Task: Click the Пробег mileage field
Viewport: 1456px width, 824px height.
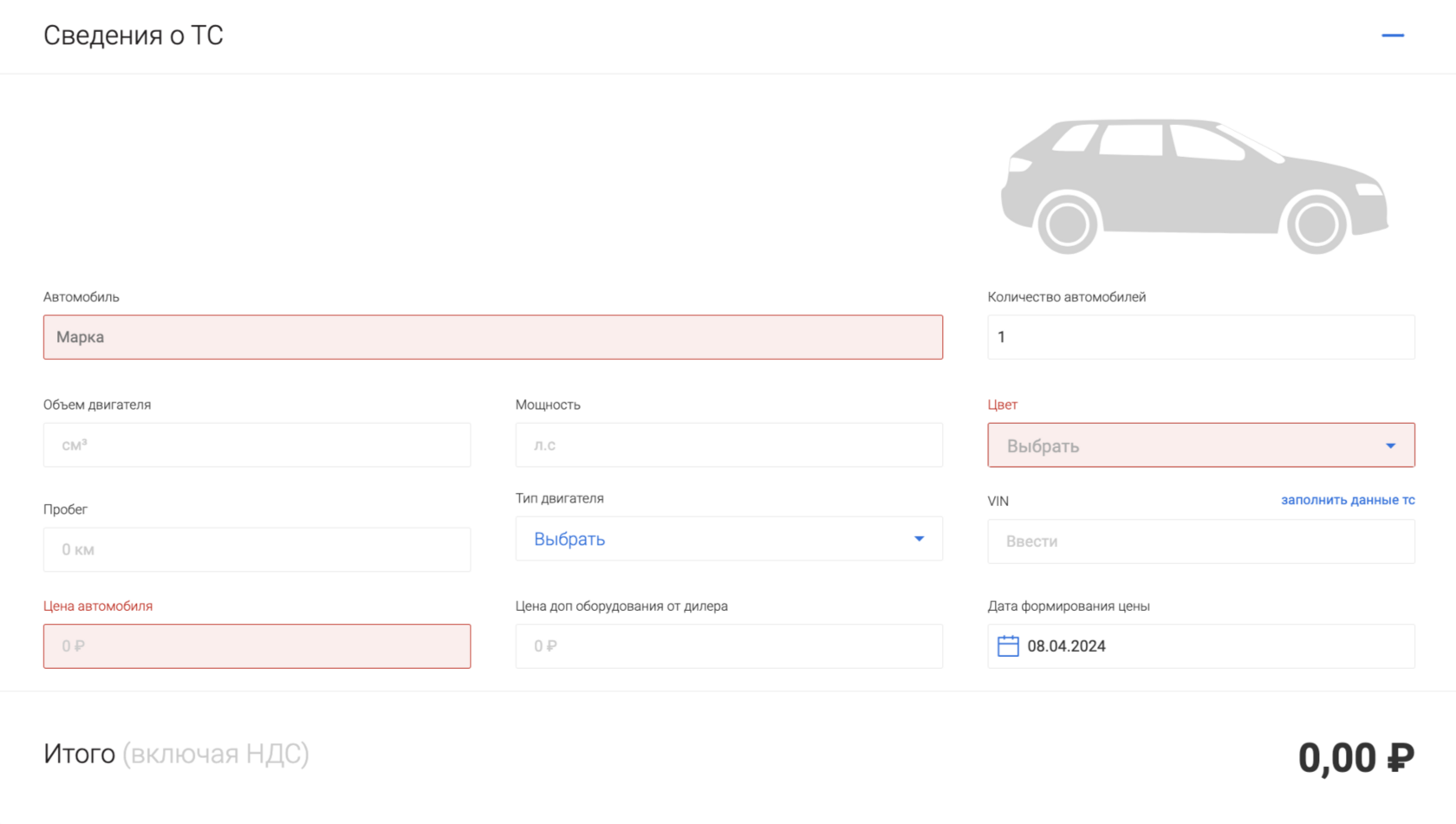Action: point(257,549)
